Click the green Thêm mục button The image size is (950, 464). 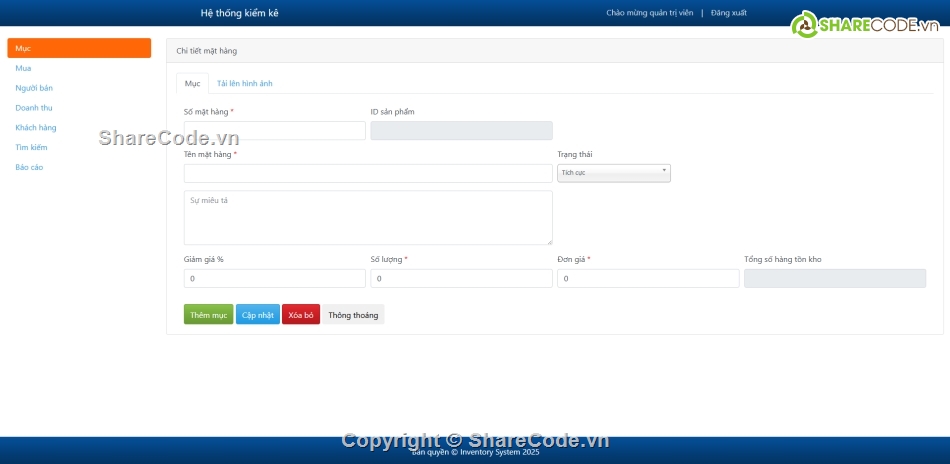tap(208, 315)
